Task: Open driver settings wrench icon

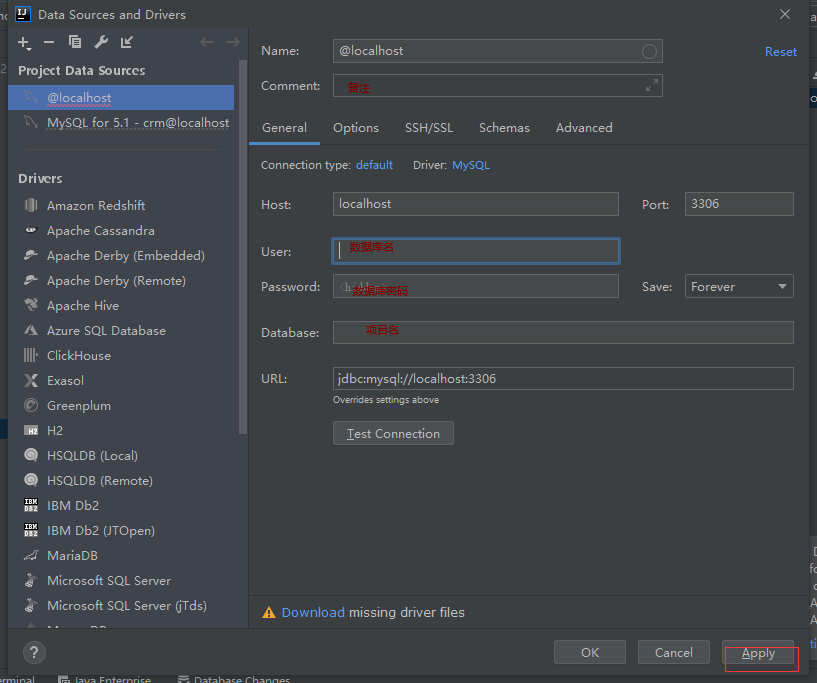Action: [101, 42]
